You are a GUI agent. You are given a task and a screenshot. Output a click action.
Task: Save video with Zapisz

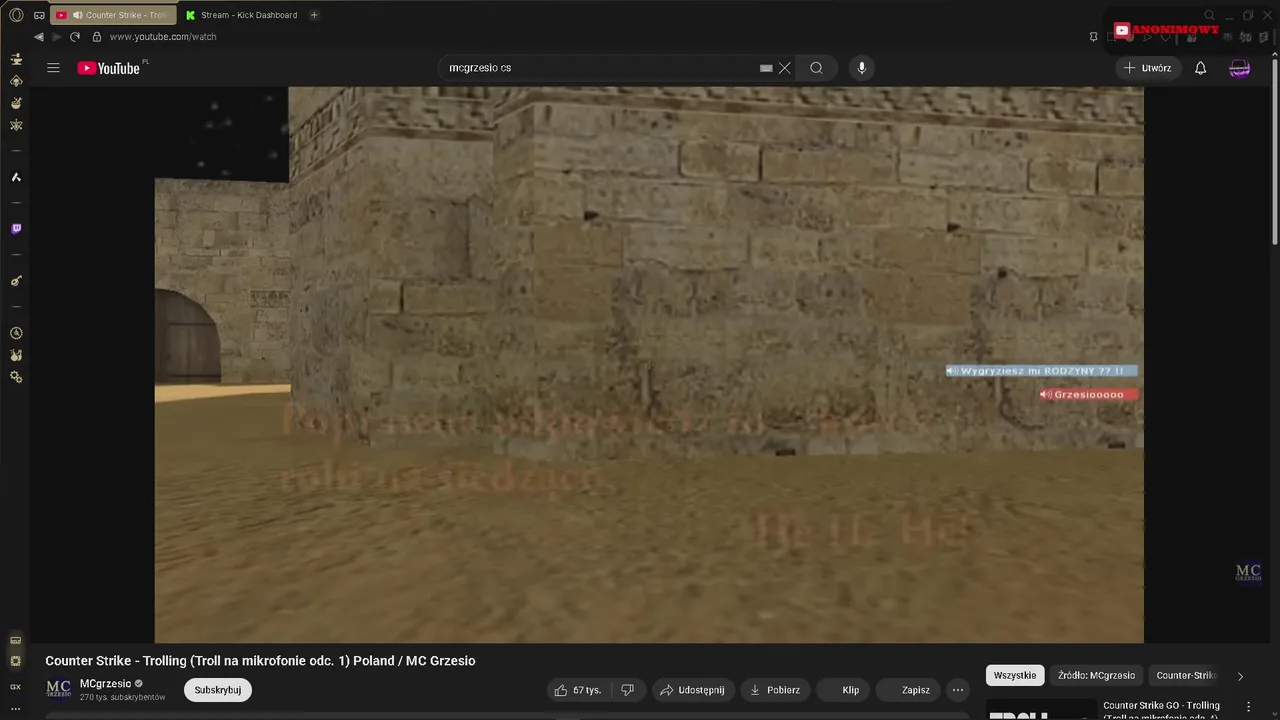tap(908, 690)
